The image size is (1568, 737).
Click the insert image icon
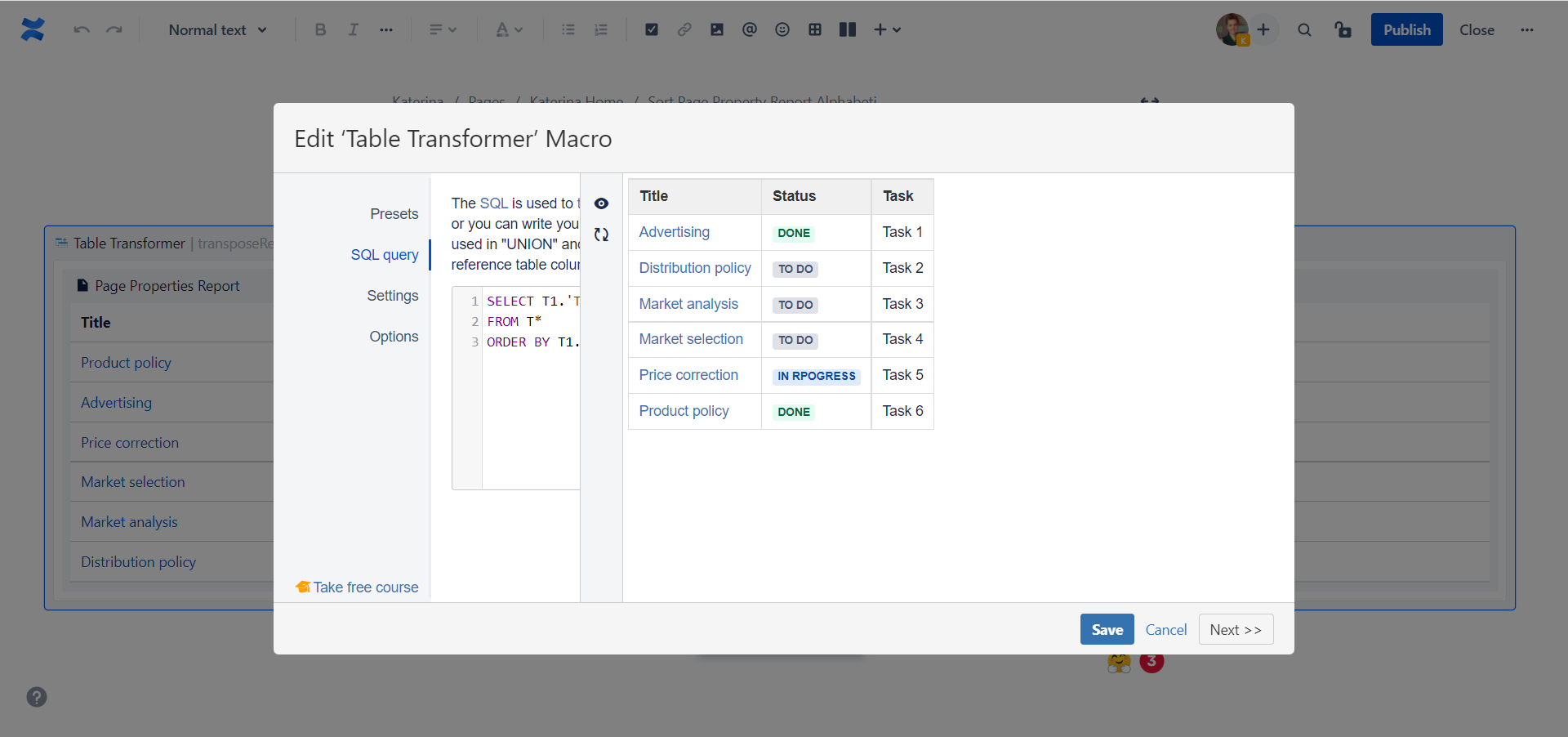click(x=717, y=29)
